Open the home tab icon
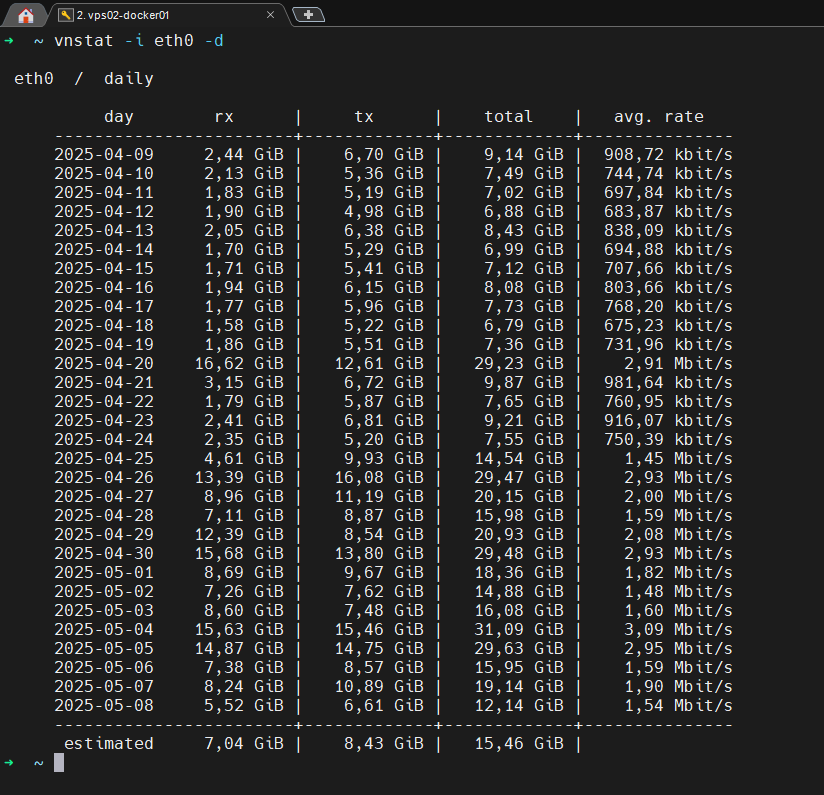 pyautogui.click(x=25, y=15)
